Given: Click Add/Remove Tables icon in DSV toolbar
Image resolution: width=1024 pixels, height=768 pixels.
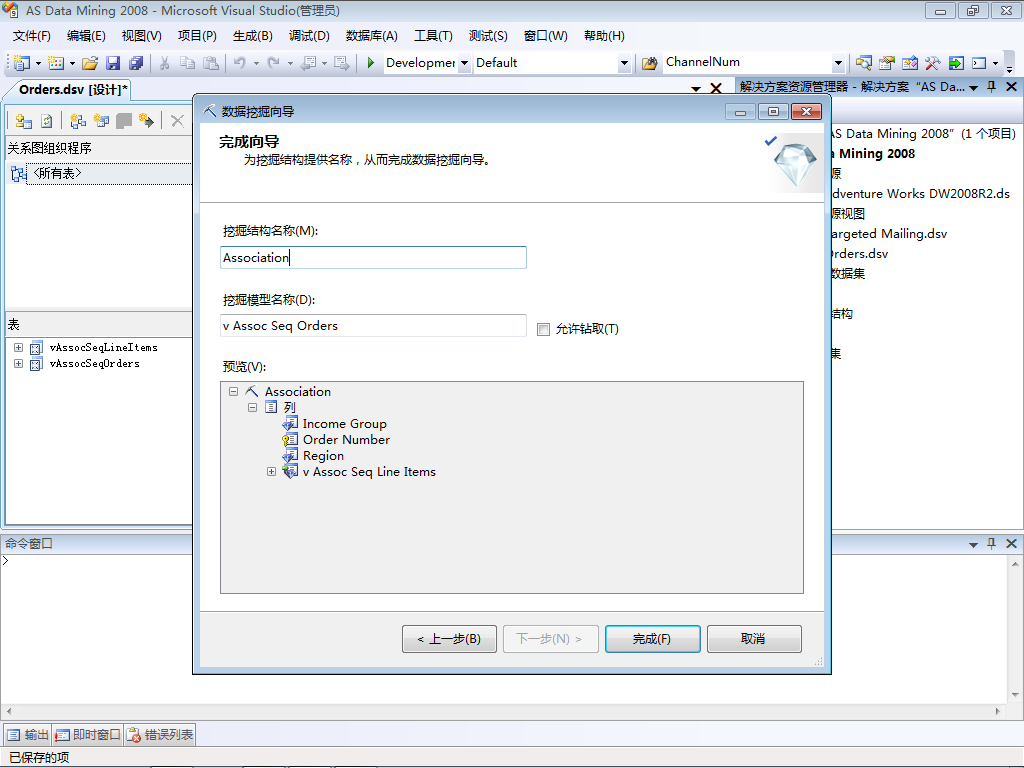Looking at the screenshot, I should point(24,121).
